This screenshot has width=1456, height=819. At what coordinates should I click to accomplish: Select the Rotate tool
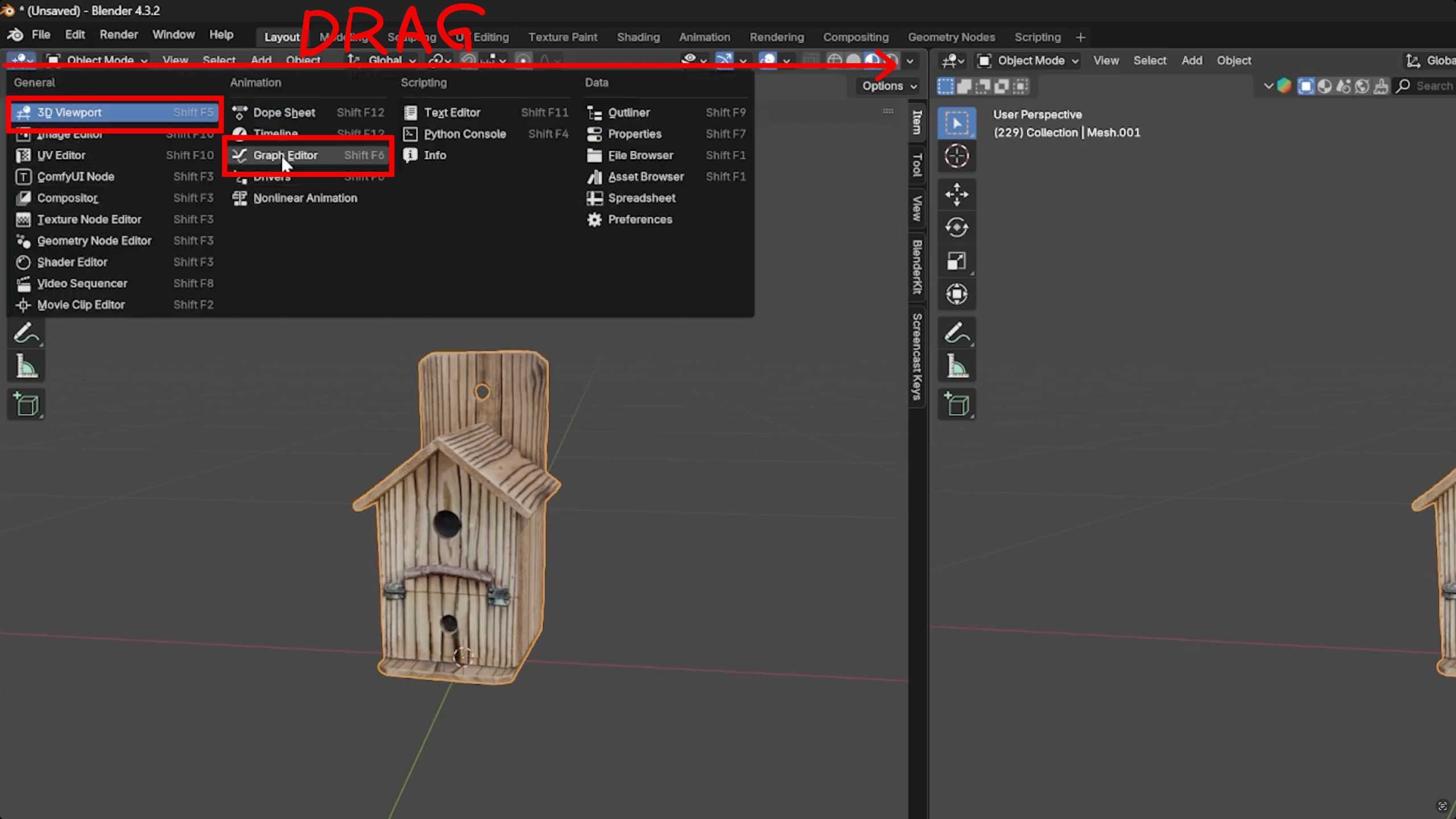pyautogui.click(x=957, y=227)
